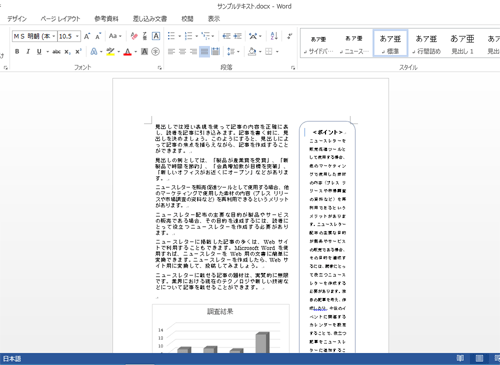Apply character border
The width and height of the screenshot is (500, 365).
point(156,36)
